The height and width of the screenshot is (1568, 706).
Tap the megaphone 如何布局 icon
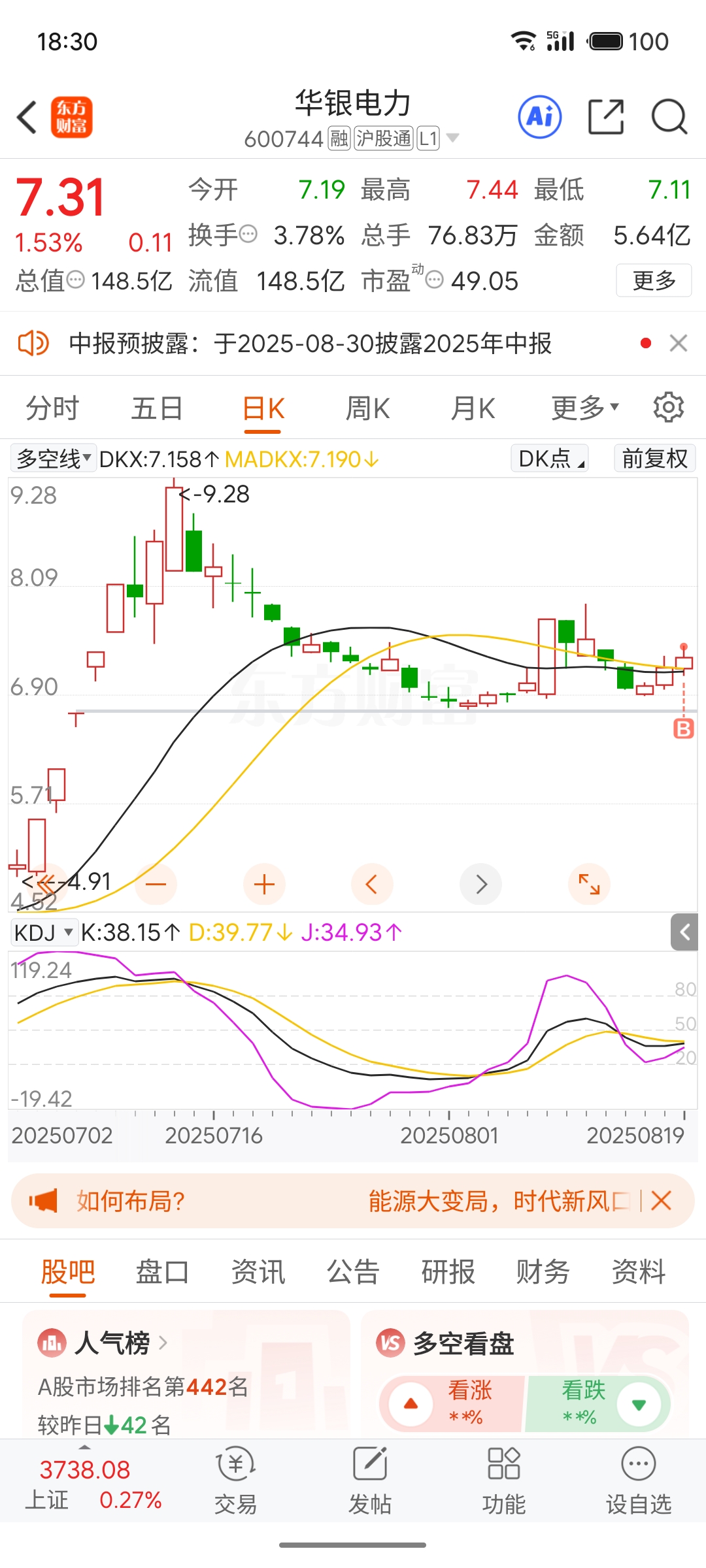pos(43,1201)
